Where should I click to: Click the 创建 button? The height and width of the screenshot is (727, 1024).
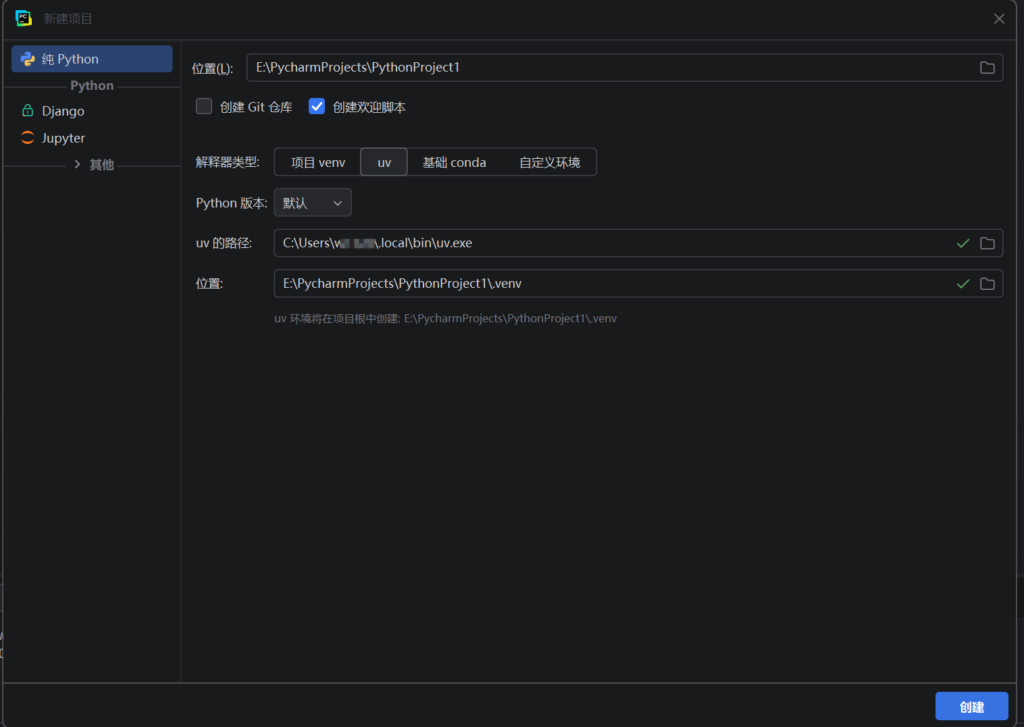click(x=971, y=707)
